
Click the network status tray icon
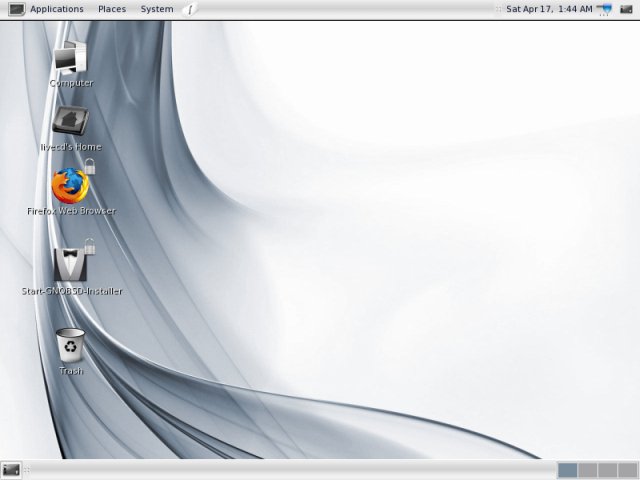(604, 9)
